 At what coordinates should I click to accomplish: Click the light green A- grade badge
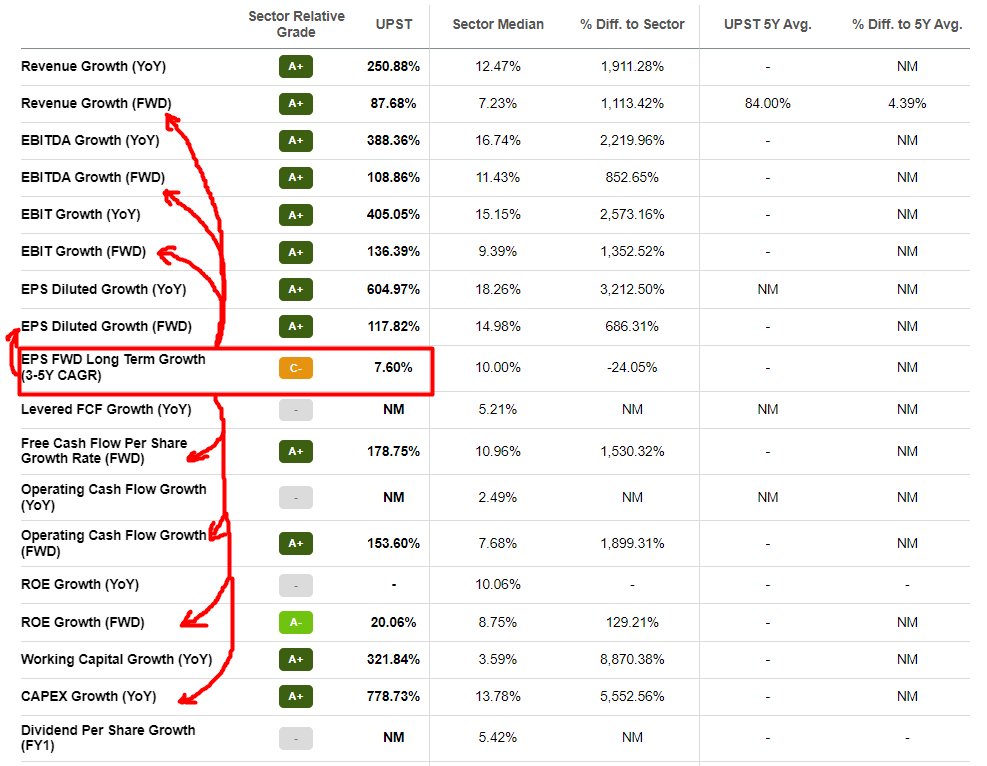click(x=296, y=622)
